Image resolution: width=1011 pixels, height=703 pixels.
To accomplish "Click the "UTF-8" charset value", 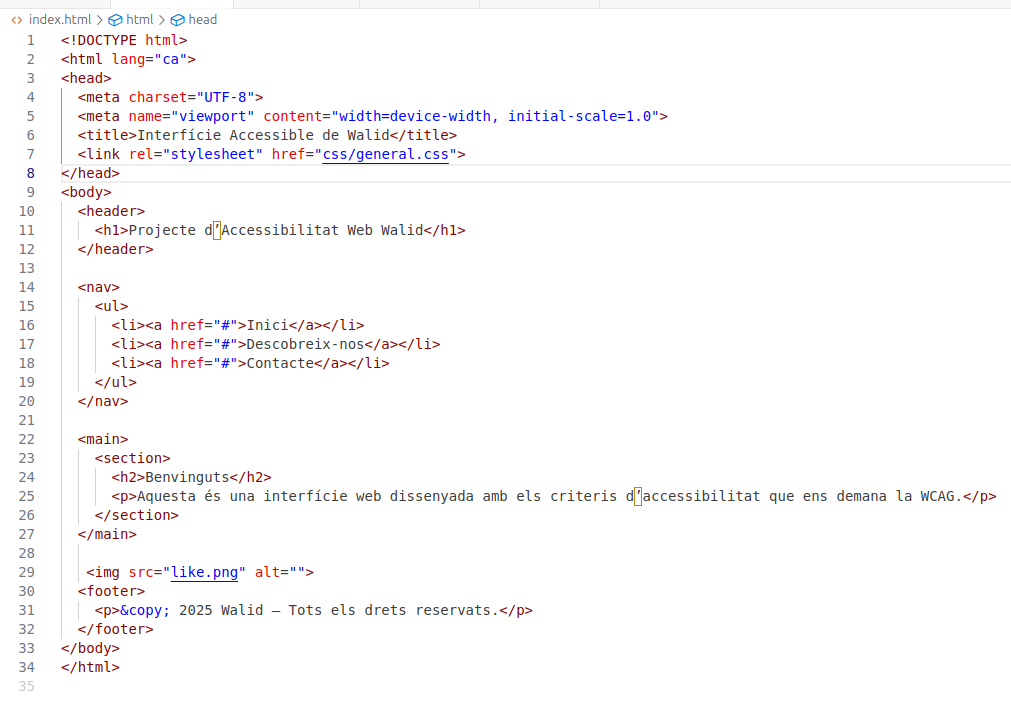I will 225,97.
